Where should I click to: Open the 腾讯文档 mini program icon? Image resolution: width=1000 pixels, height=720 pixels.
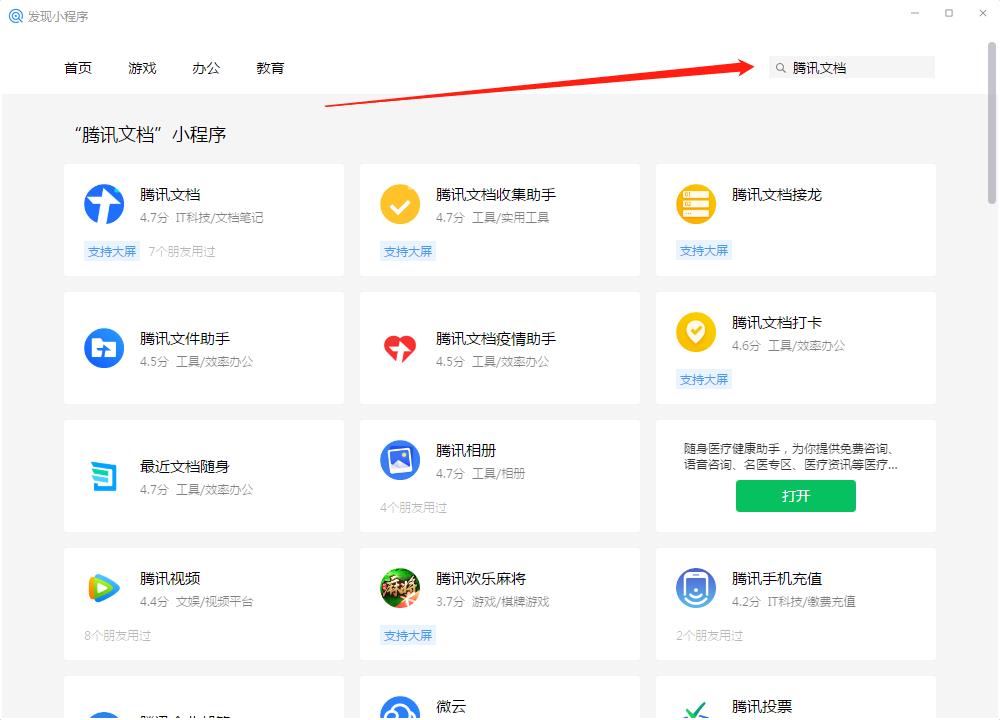pos(104,204)
